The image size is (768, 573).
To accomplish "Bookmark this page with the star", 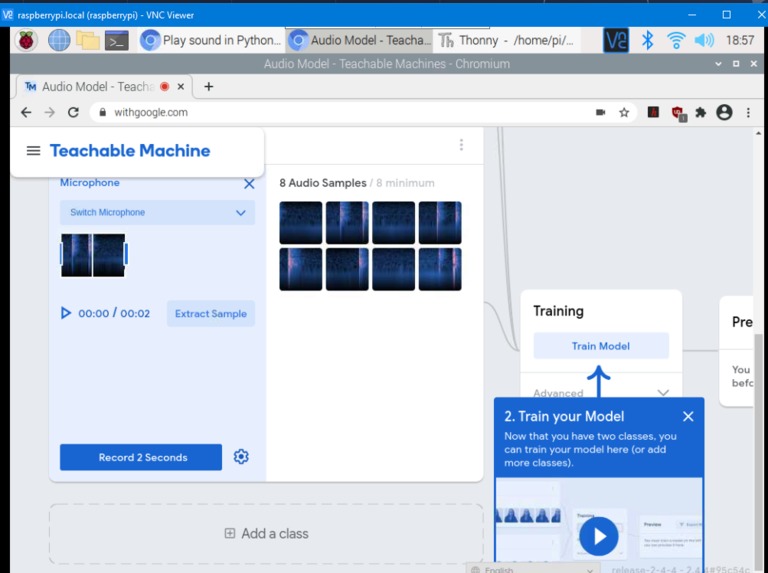I will [624, 113].
